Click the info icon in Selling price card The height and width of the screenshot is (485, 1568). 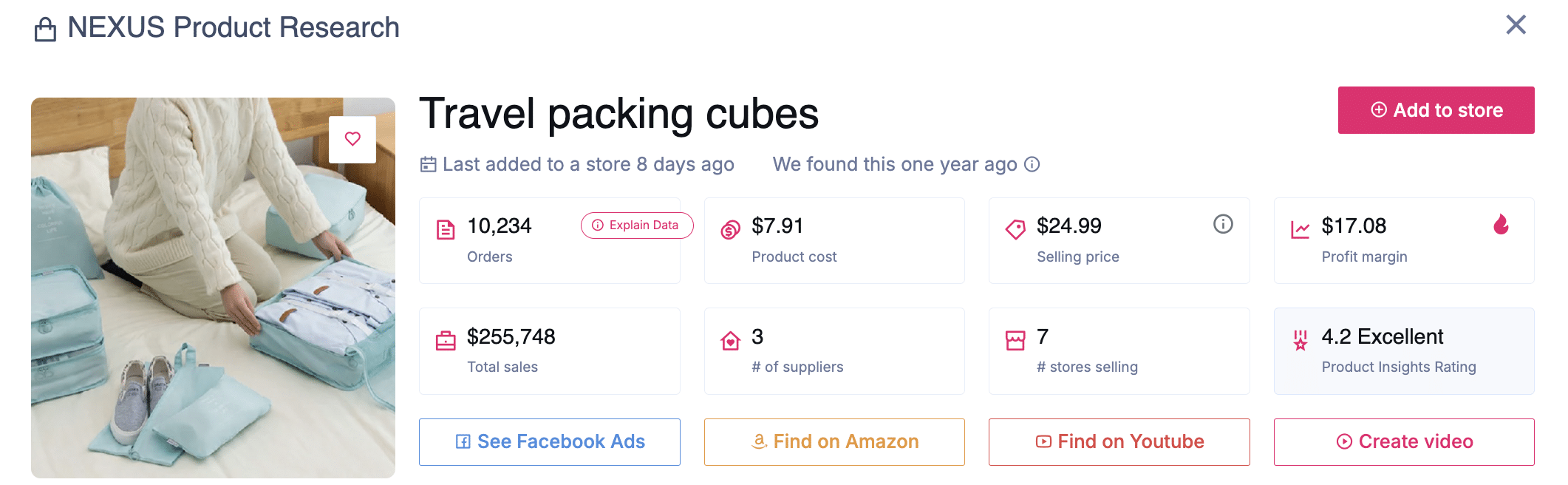pos(1223,224)
